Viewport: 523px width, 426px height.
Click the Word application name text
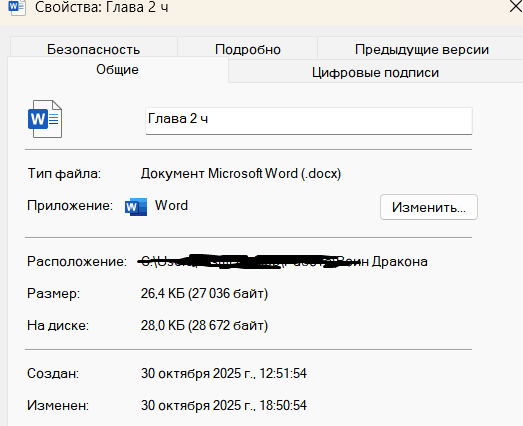[171, 205]
